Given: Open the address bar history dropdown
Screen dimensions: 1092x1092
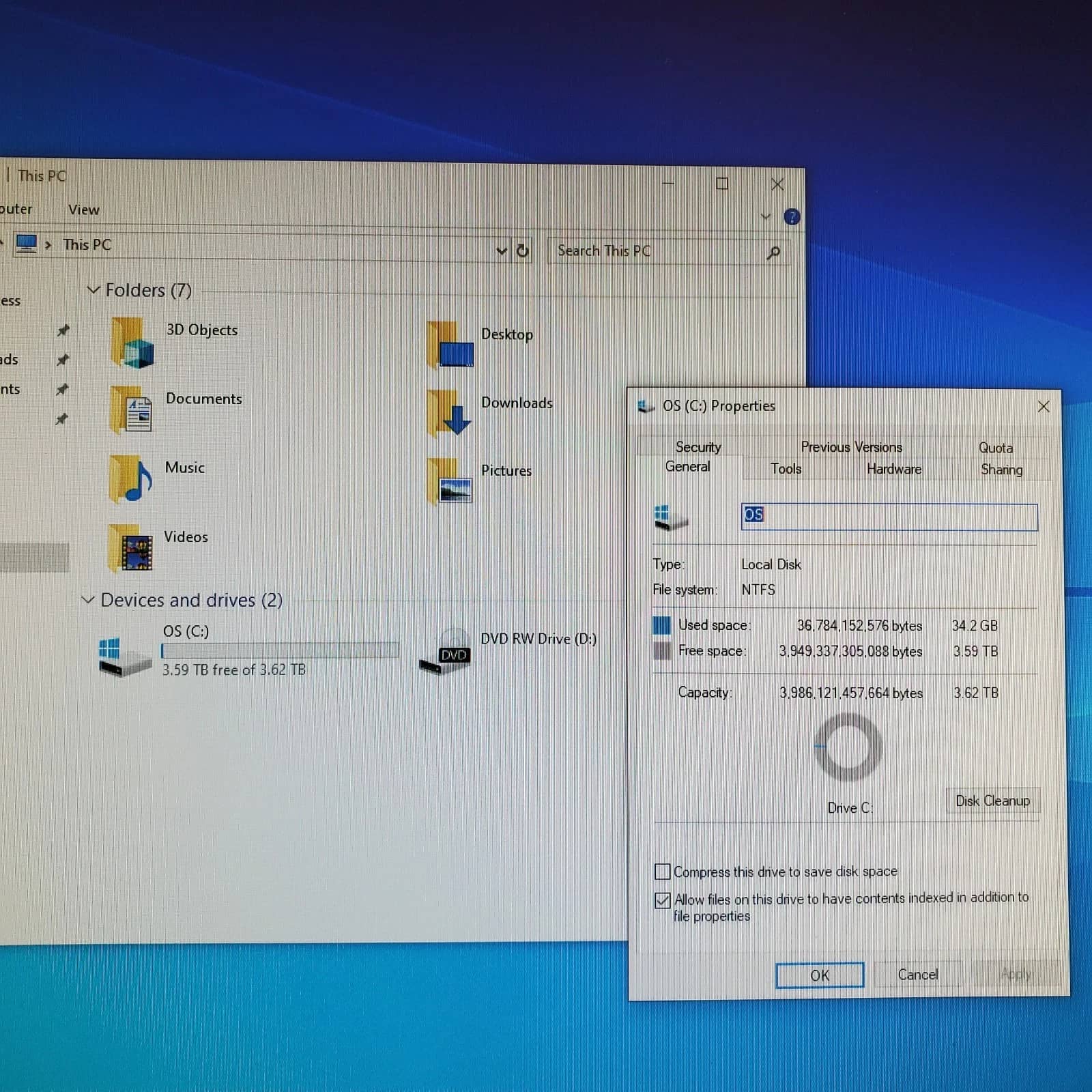Looking at the screenshot, I should (x=502, y=250).
